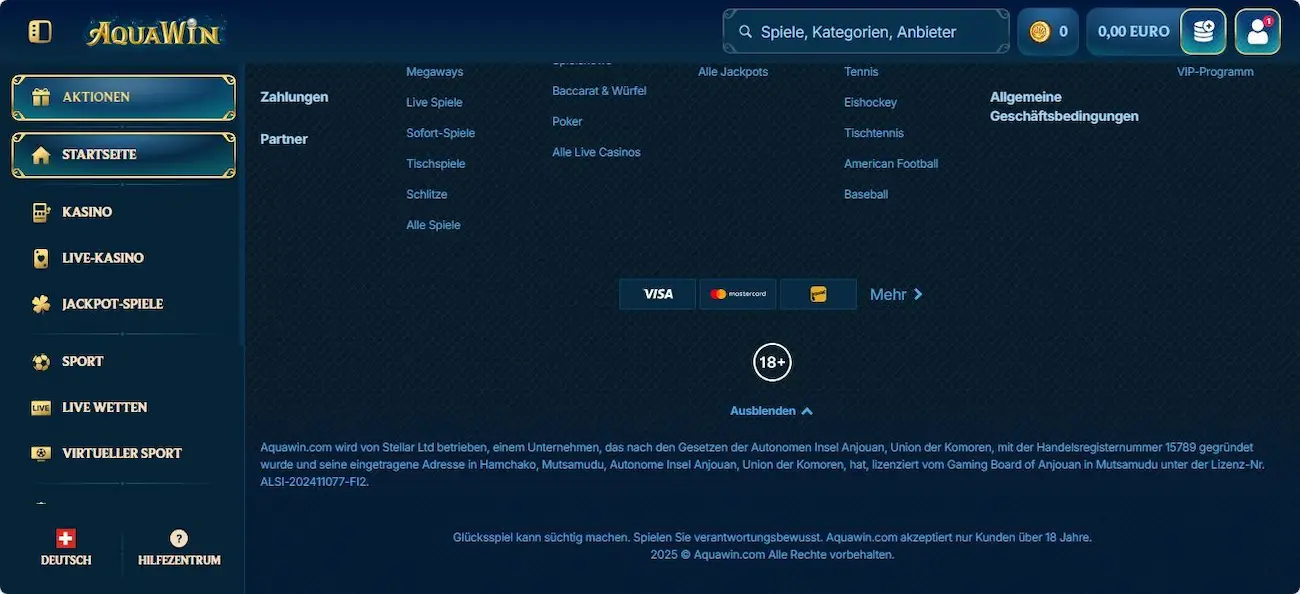
Task: Open the HILFEZENTRUM help center
Action: tap(179, 549)
